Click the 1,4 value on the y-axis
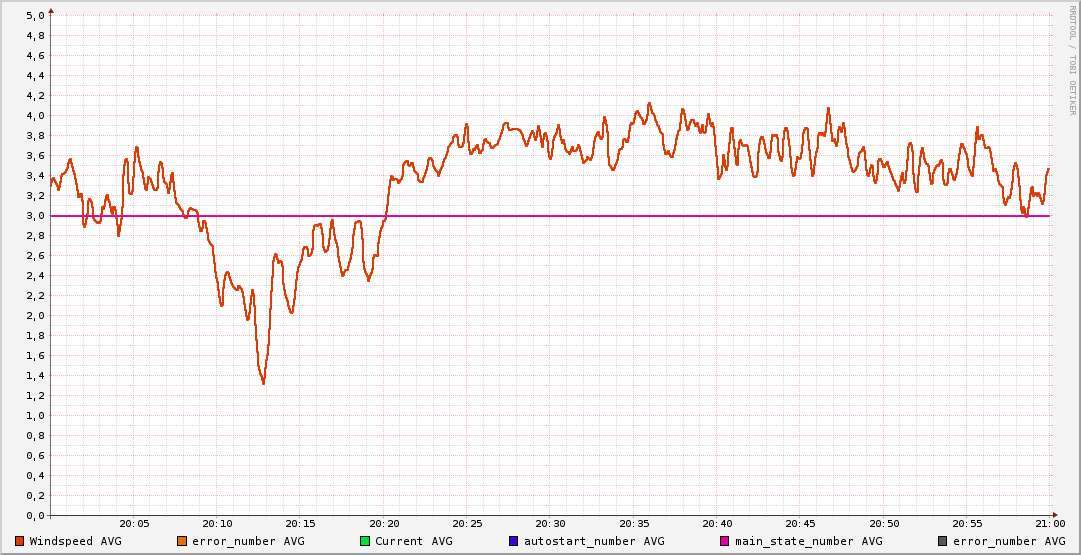The width and height of the screenshot is (1081, 555). [35, 376]
